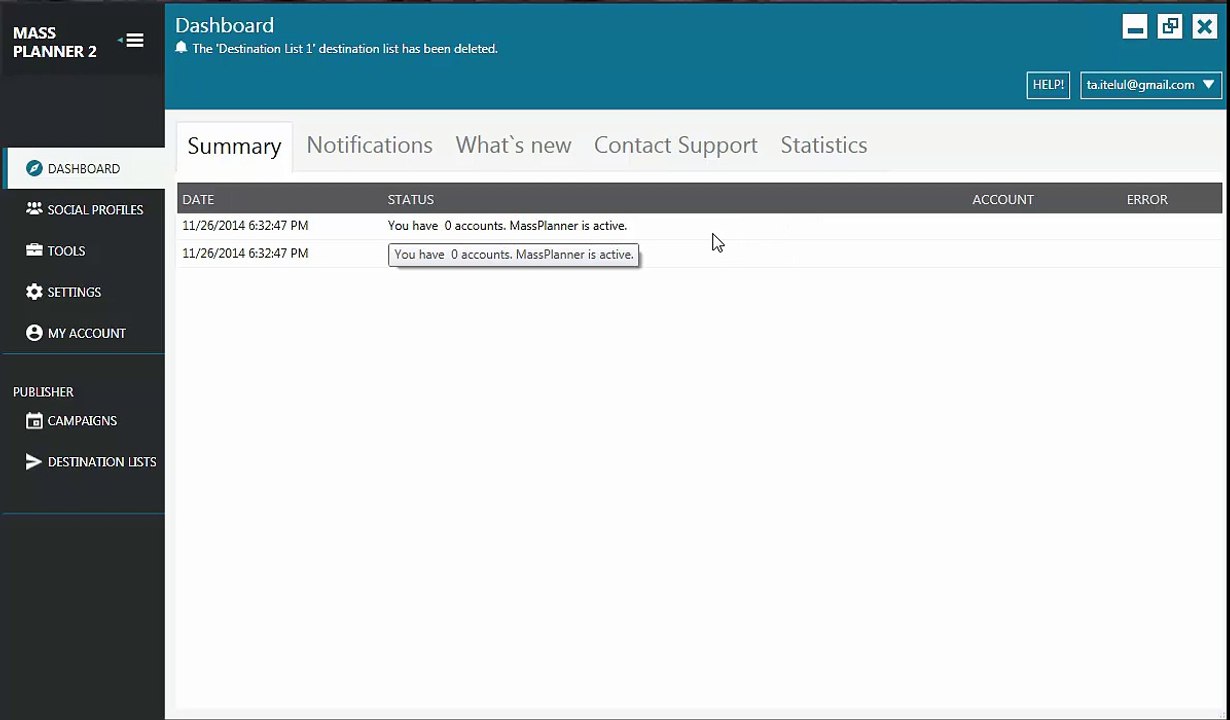Click the Campaigns calendar icon

pos(34,421)
